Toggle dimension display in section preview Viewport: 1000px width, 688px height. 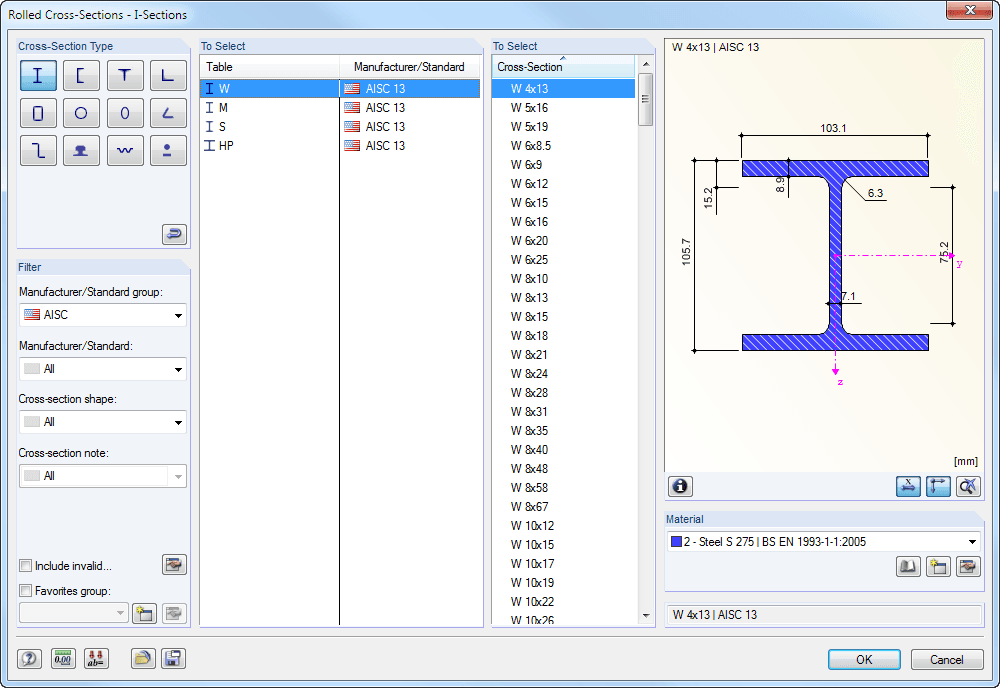coord(908,487)
